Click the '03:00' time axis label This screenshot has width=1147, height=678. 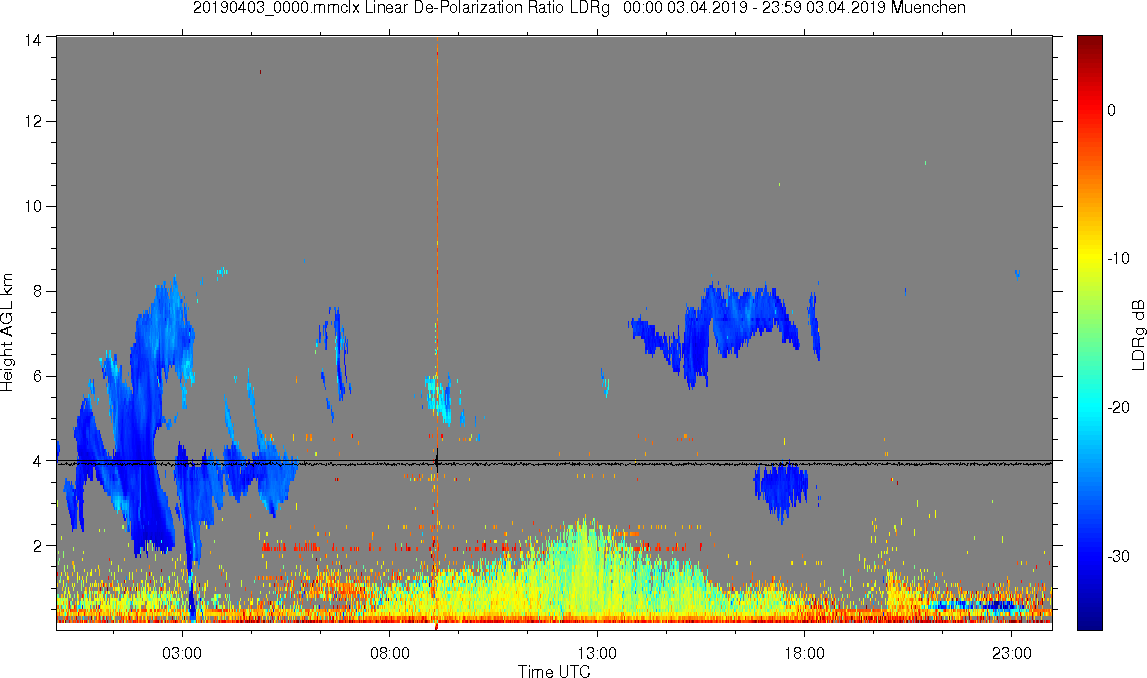(182, 653)
